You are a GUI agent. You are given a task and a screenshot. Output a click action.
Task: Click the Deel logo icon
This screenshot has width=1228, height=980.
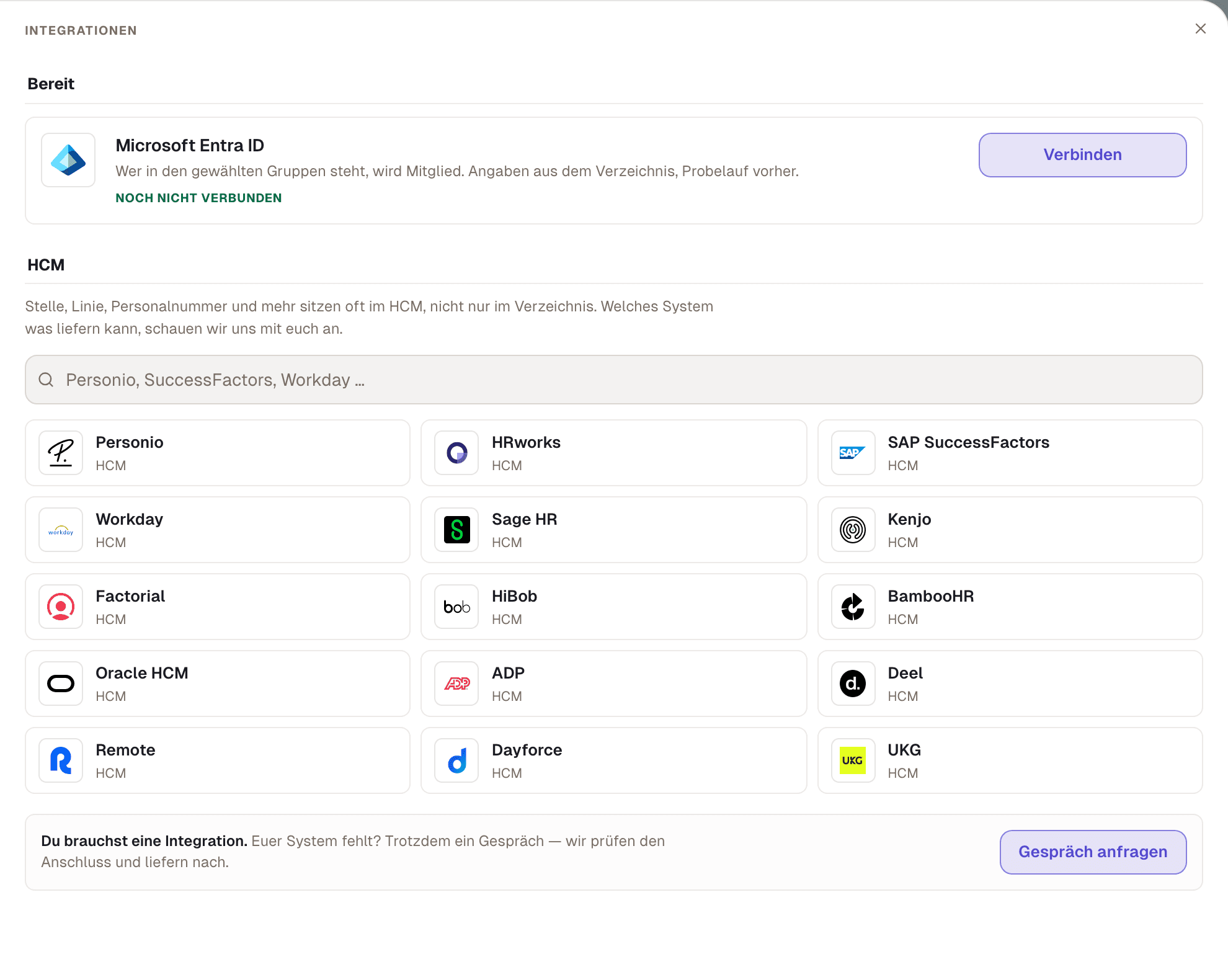(x=853, y=684)
